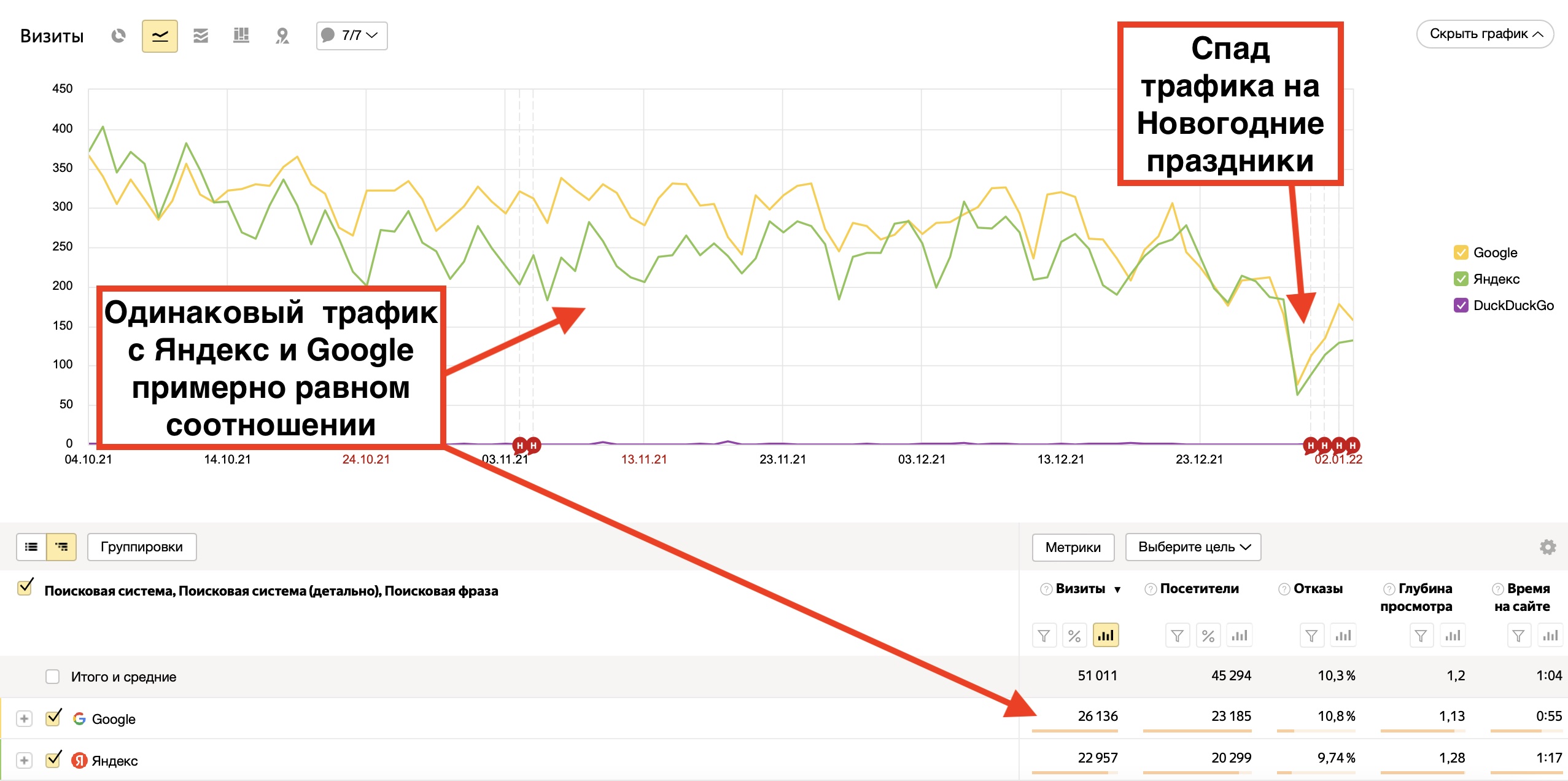Click the 24.10.21 date label
The image size is (1568, 781).
click(366, 459)
